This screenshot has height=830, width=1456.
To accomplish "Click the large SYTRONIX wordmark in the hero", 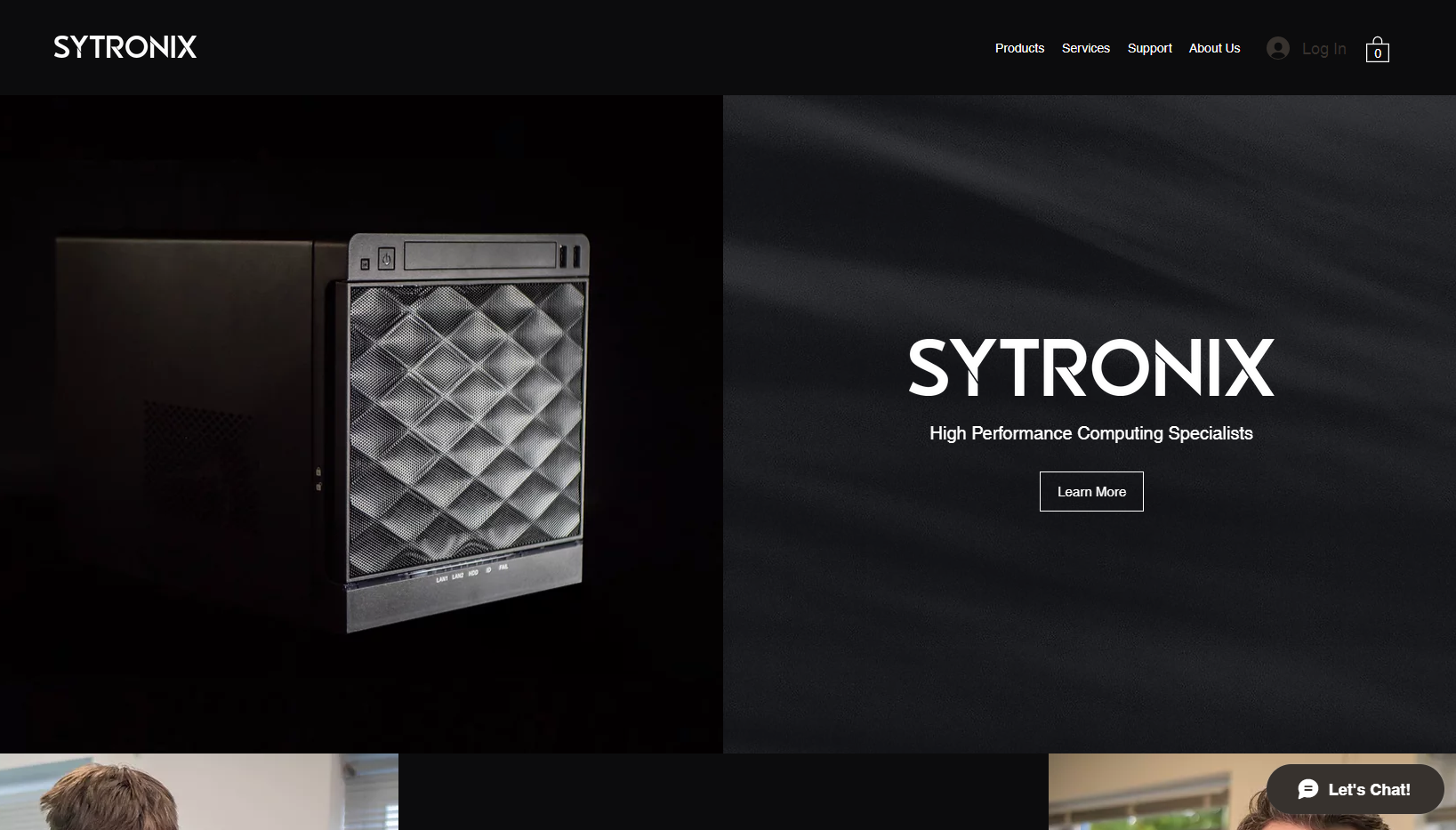I will [1091, 367].
